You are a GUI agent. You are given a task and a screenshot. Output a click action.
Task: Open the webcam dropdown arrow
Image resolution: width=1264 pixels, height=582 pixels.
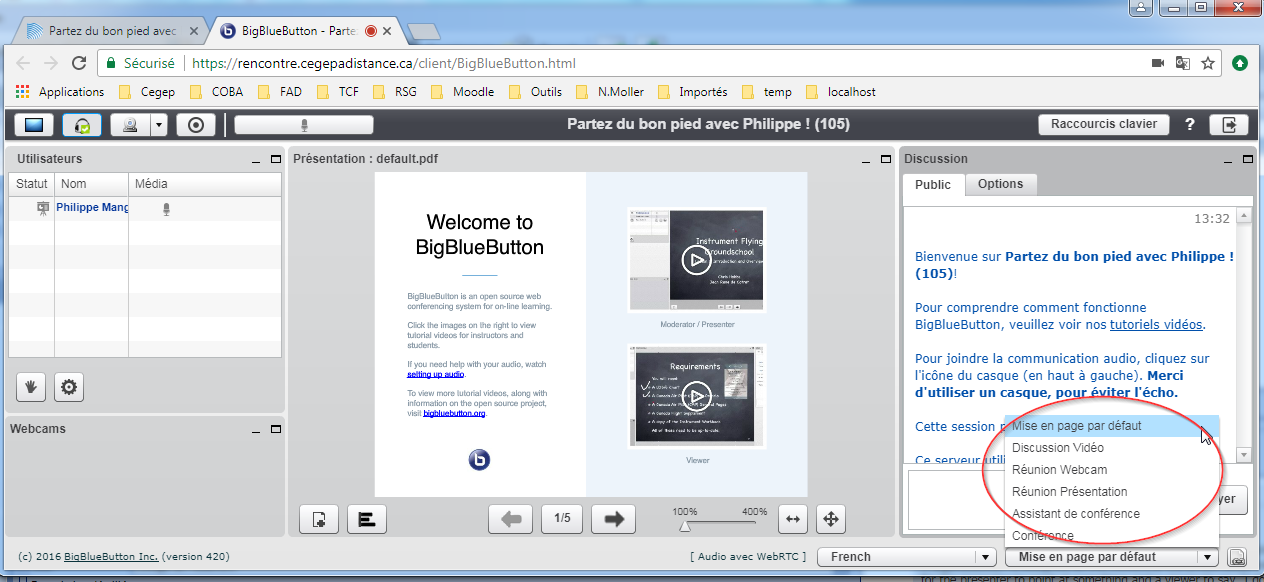158,125
